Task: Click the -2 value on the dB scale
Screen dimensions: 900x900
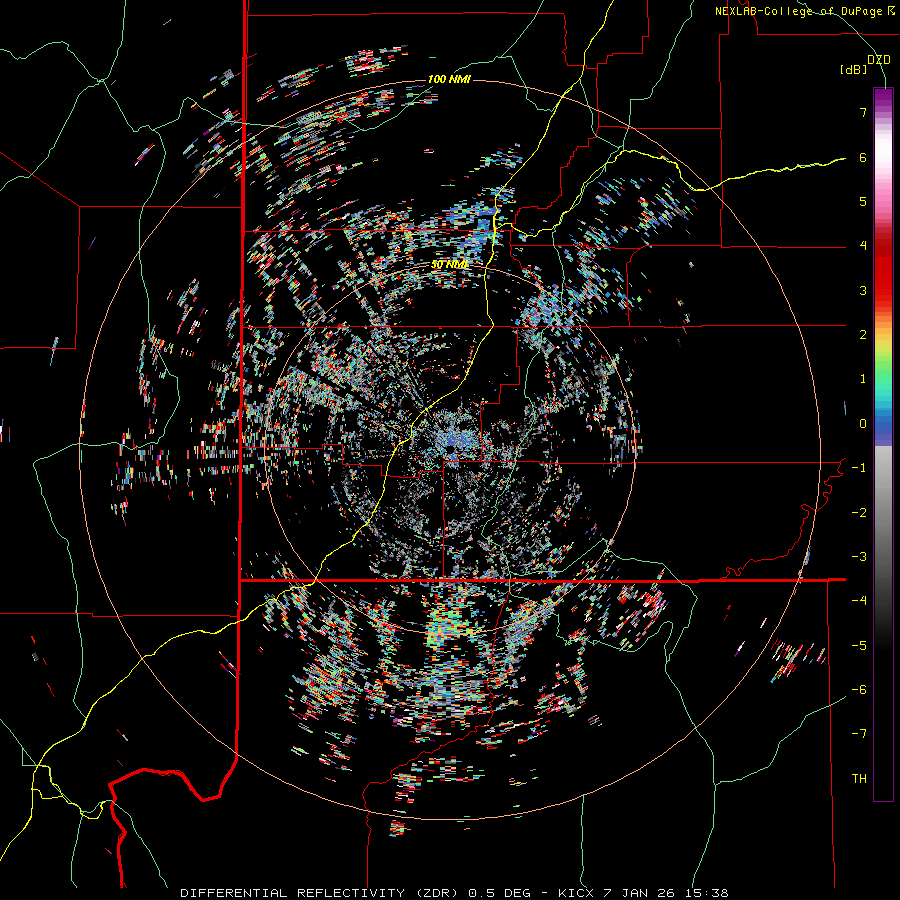Action: [x=859, y=513]
